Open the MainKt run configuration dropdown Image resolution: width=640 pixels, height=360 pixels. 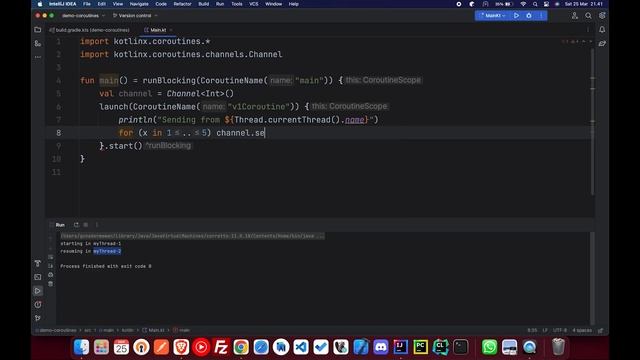click(492, 16)
